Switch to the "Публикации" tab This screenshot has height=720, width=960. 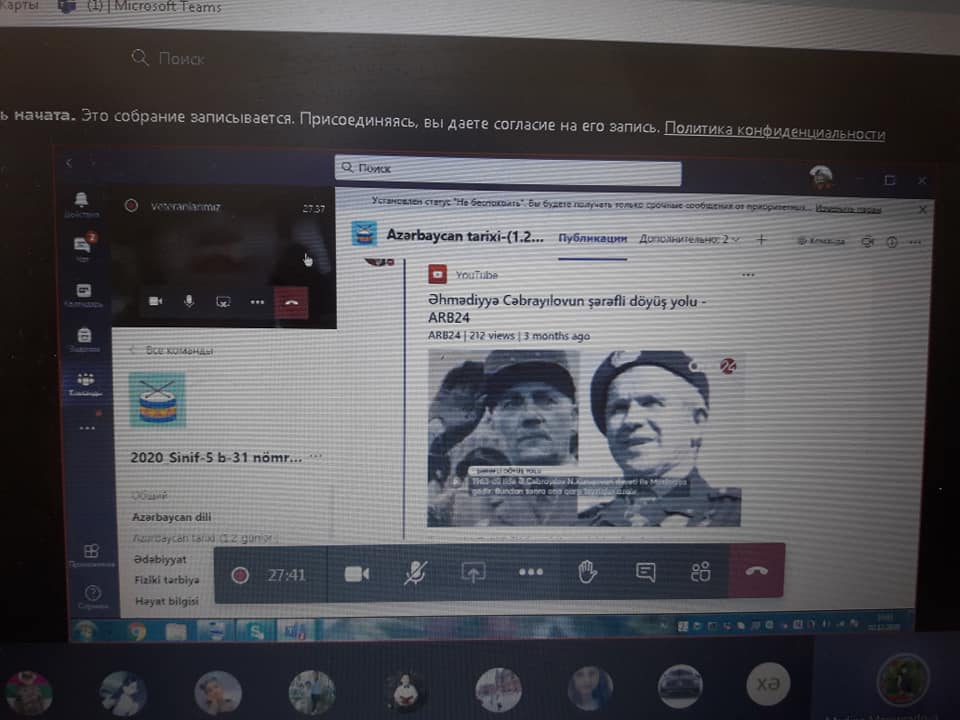pos(593,239)
